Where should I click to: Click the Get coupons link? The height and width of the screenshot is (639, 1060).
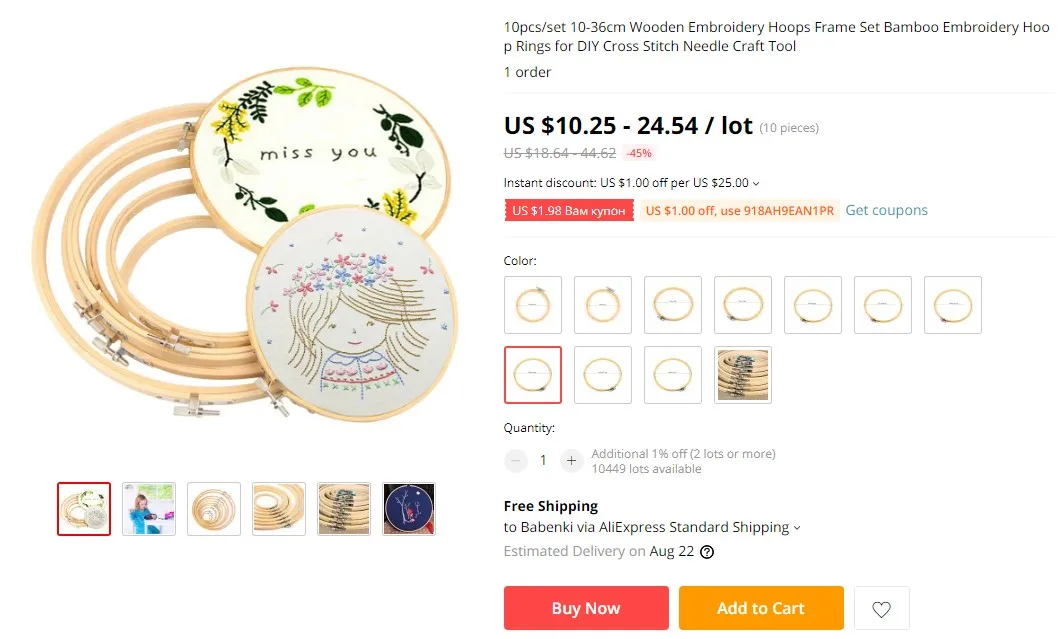pyautogui.click(x=886, y=210)
